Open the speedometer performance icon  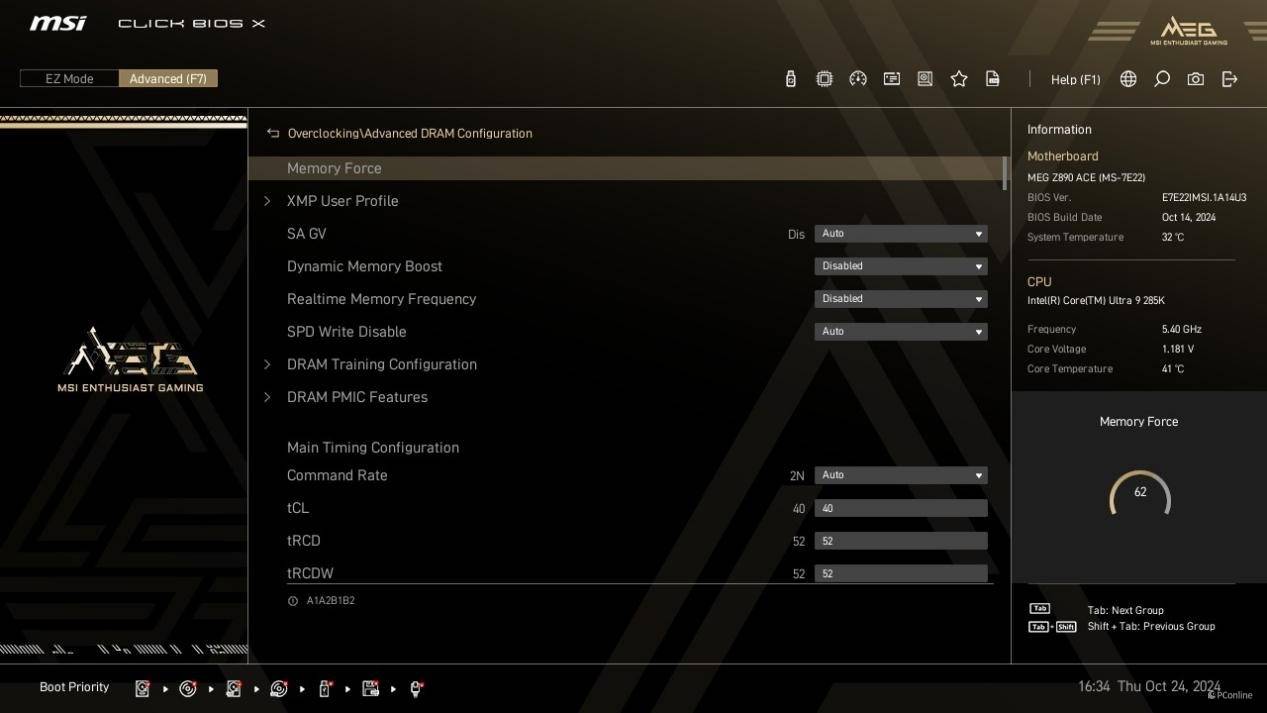(x=858, y=79)
